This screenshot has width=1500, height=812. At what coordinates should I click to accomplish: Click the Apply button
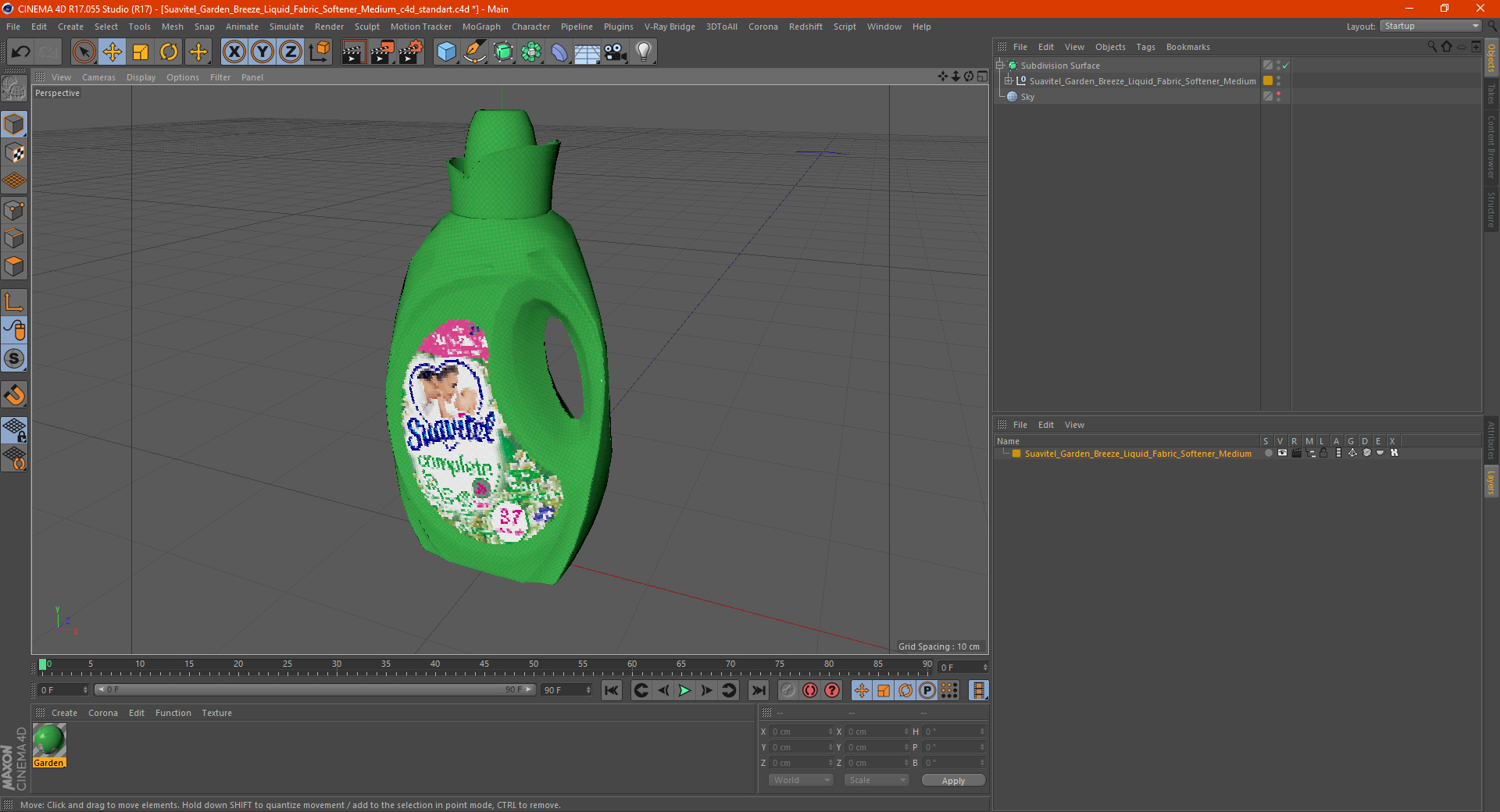953,781
